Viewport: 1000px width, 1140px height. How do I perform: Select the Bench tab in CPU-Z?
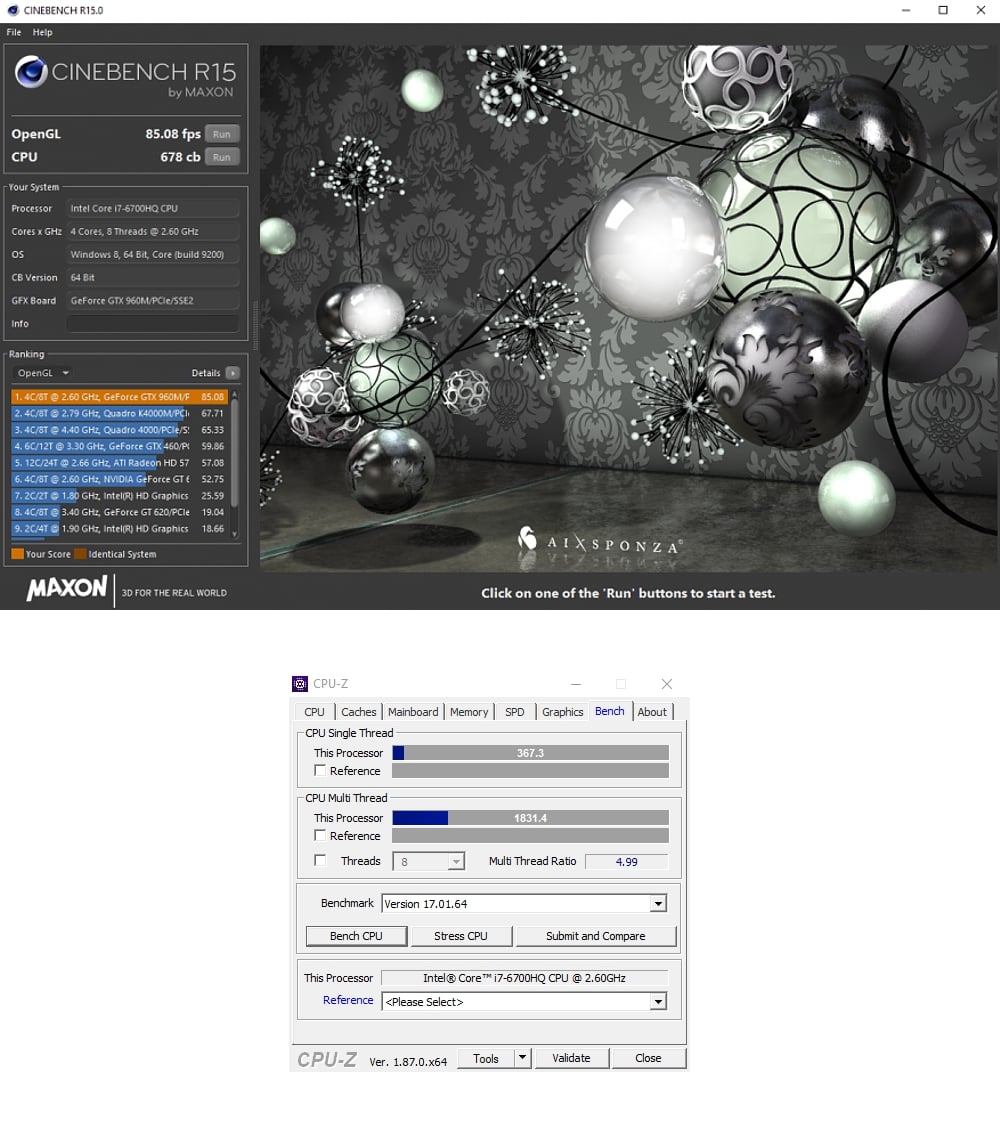[609, 711]
